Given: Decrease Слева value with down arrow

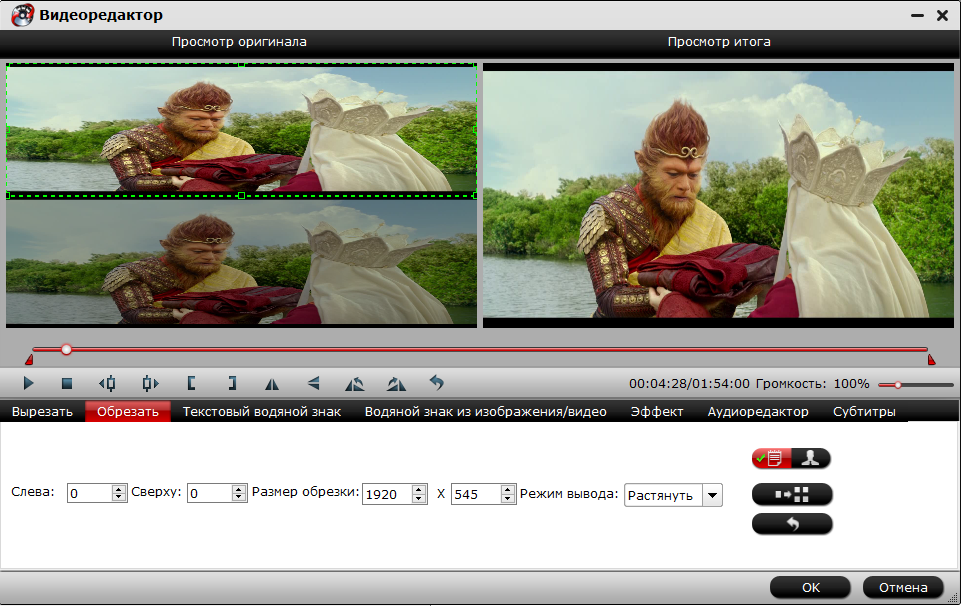Looking at the screenshot, I should (x=119, y=498).
